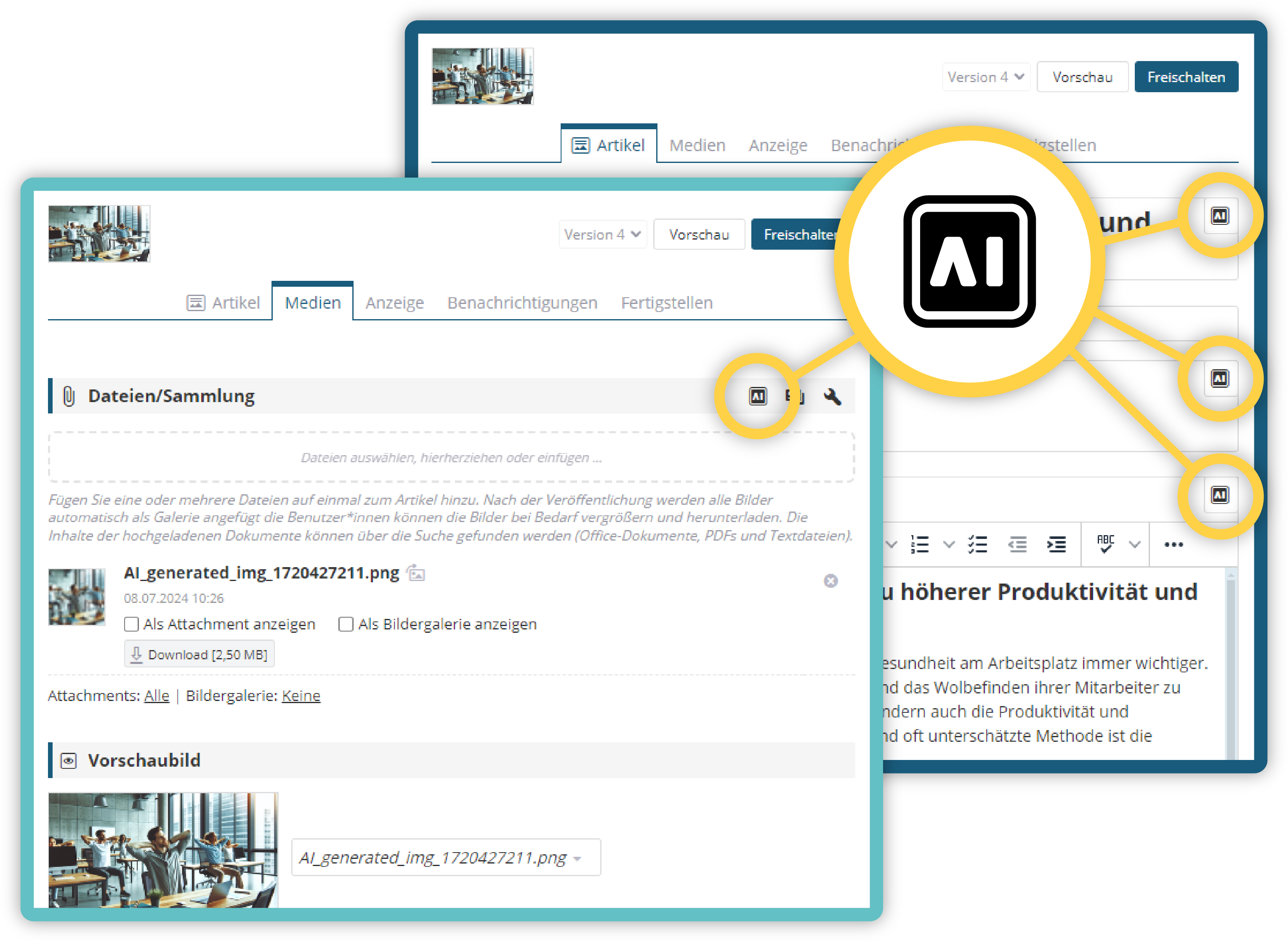Select the Medien tab in the front window

[313, 302]
